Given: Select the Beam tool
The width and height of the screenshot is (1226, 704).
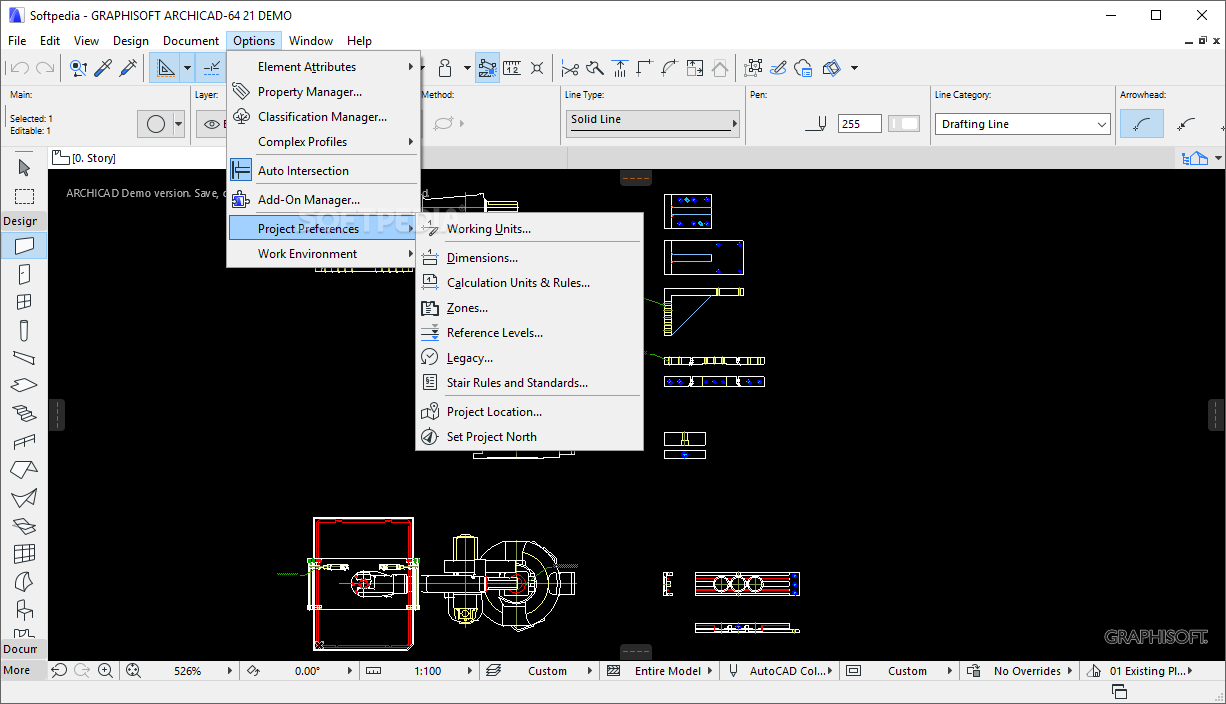Looking at the screenshot, I should [x=24, y=358].
